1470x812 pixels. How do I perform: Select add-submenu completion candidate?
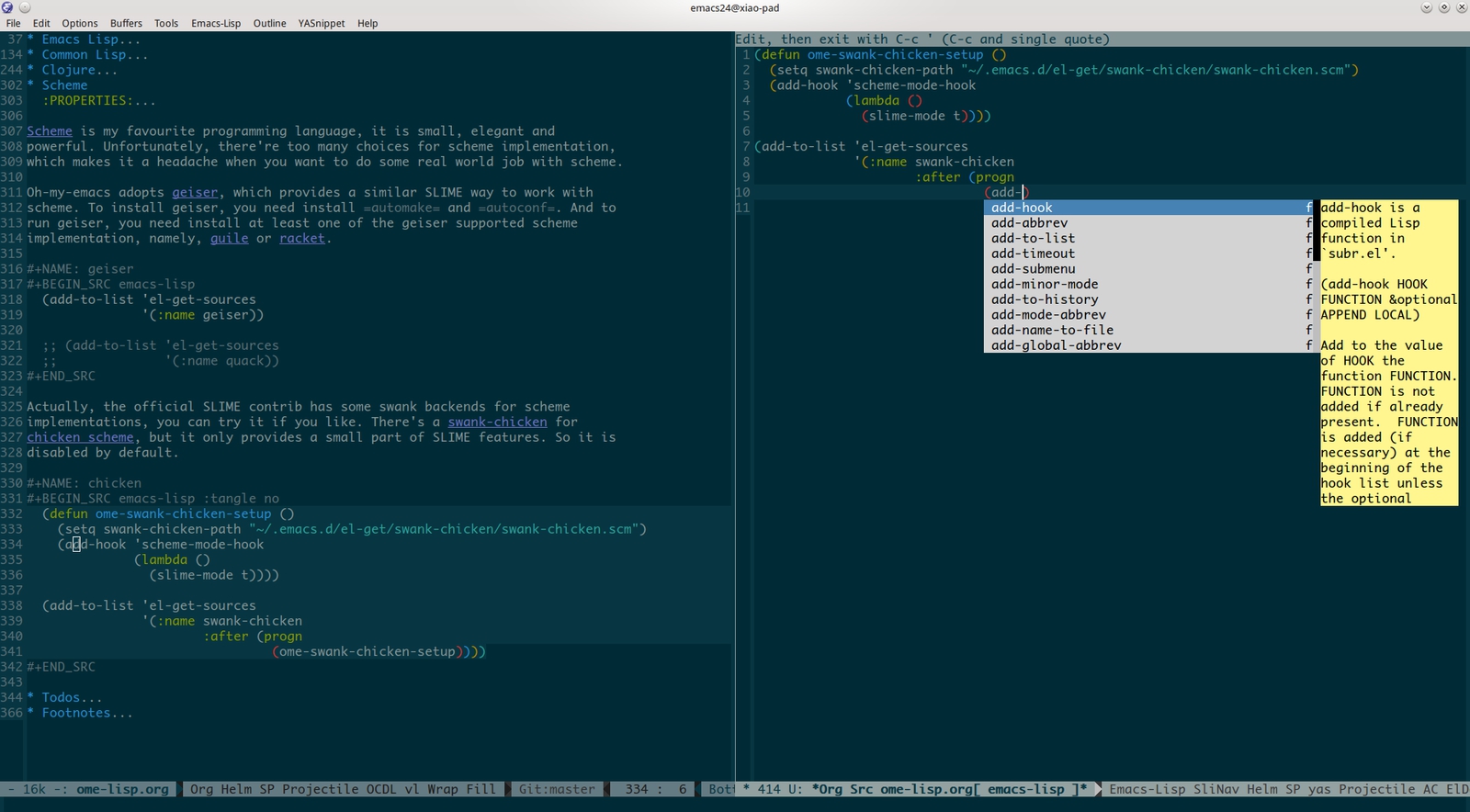coord(1148,269)
